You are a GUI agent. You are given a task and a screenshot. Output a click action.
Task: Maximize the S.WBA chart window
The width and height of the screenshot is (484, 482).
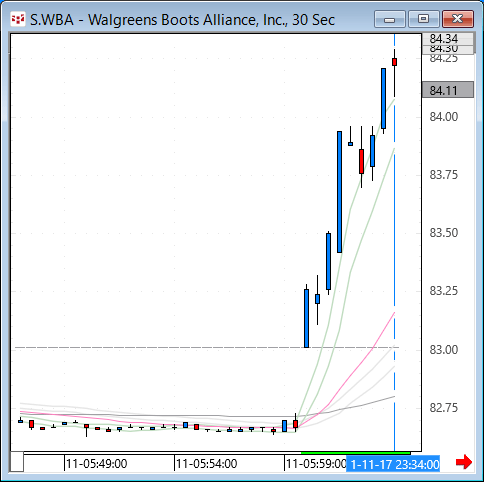tap(424, 19)
